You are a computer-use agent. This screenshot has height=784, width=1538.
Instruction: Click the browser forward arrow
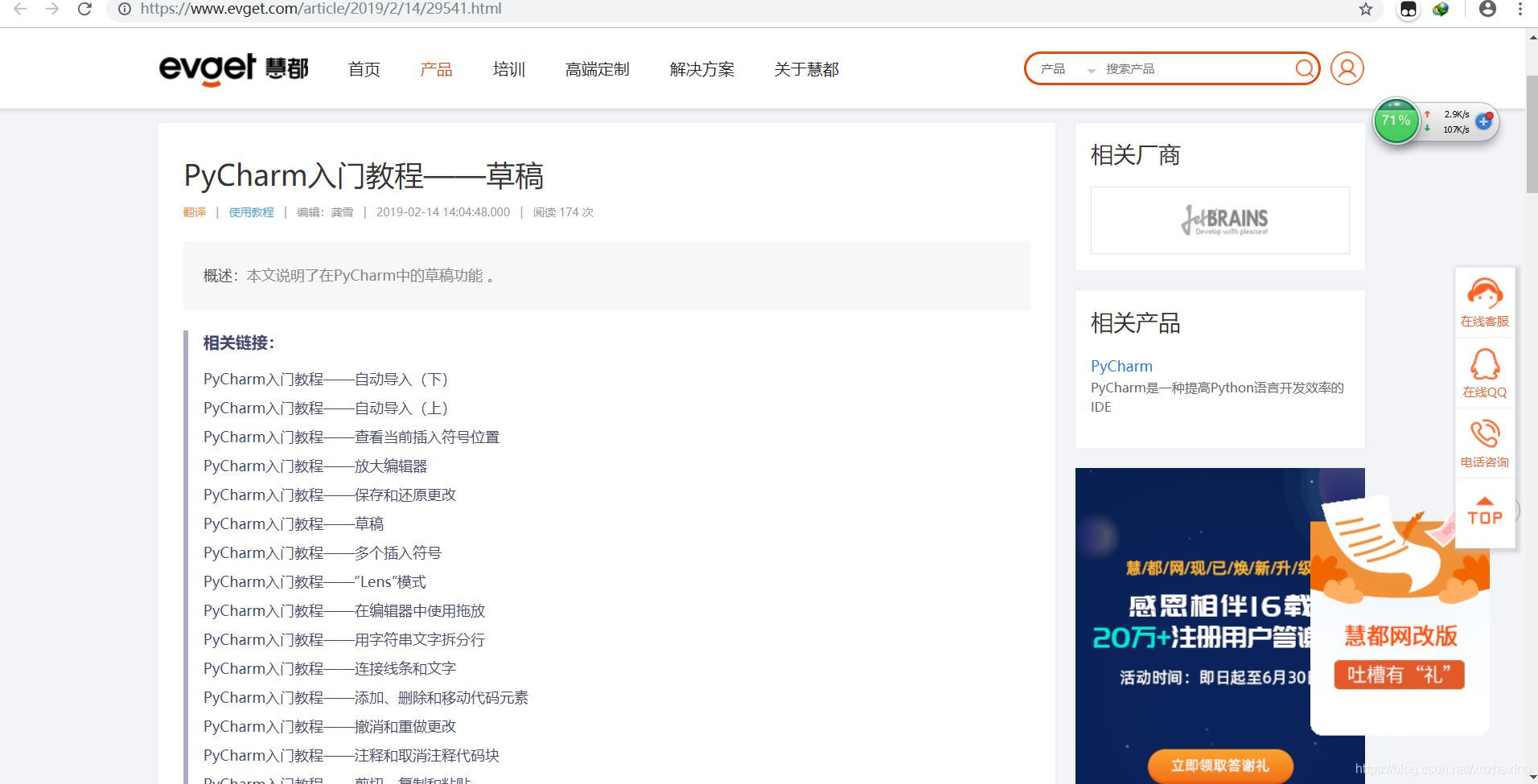coord(52,10)
